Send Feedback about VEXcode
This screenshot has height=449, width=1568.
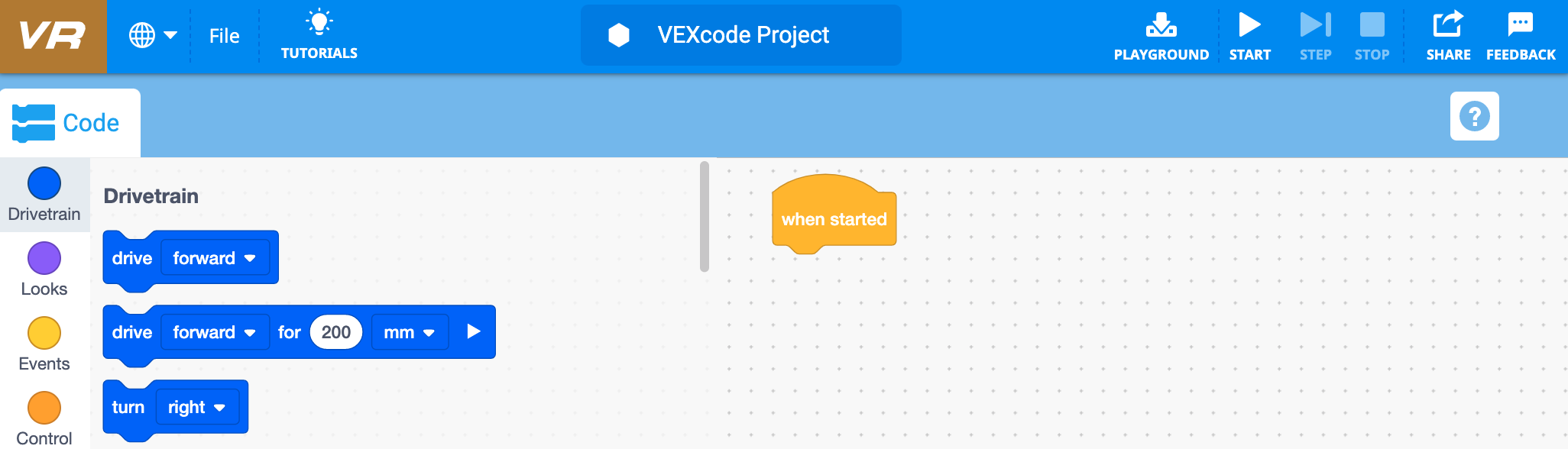(1521, 34)
